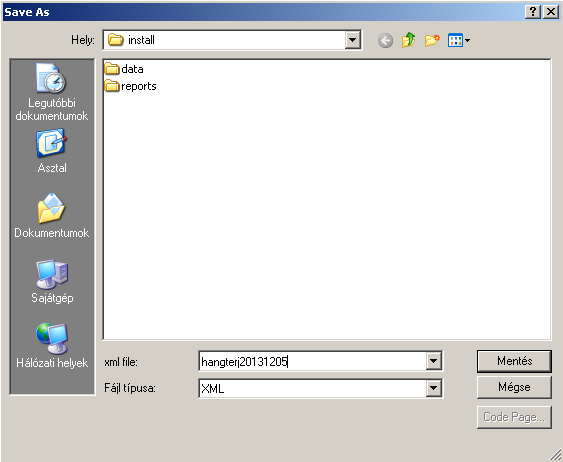The width and height of the screenshot is (563, 462).
Task: Click the Mentés button
Action: pos(514,361)
